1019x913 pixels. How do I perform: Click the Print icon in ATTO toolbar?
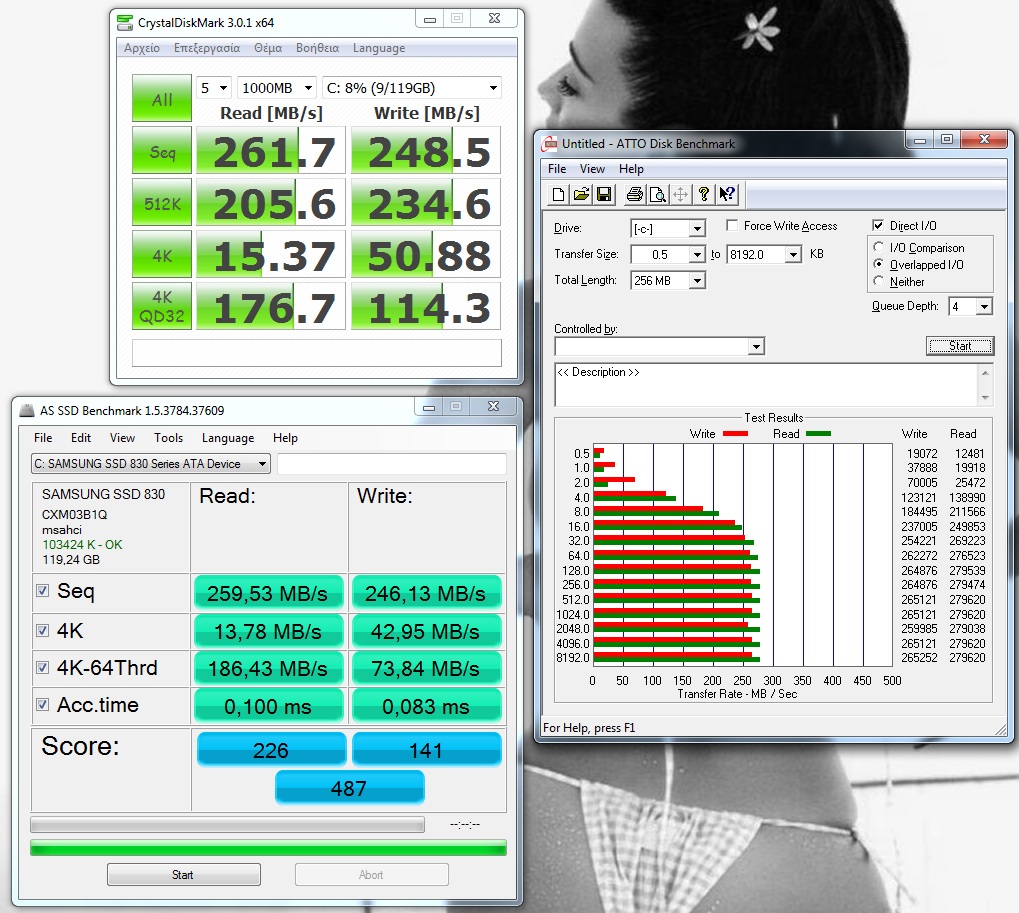635,194
